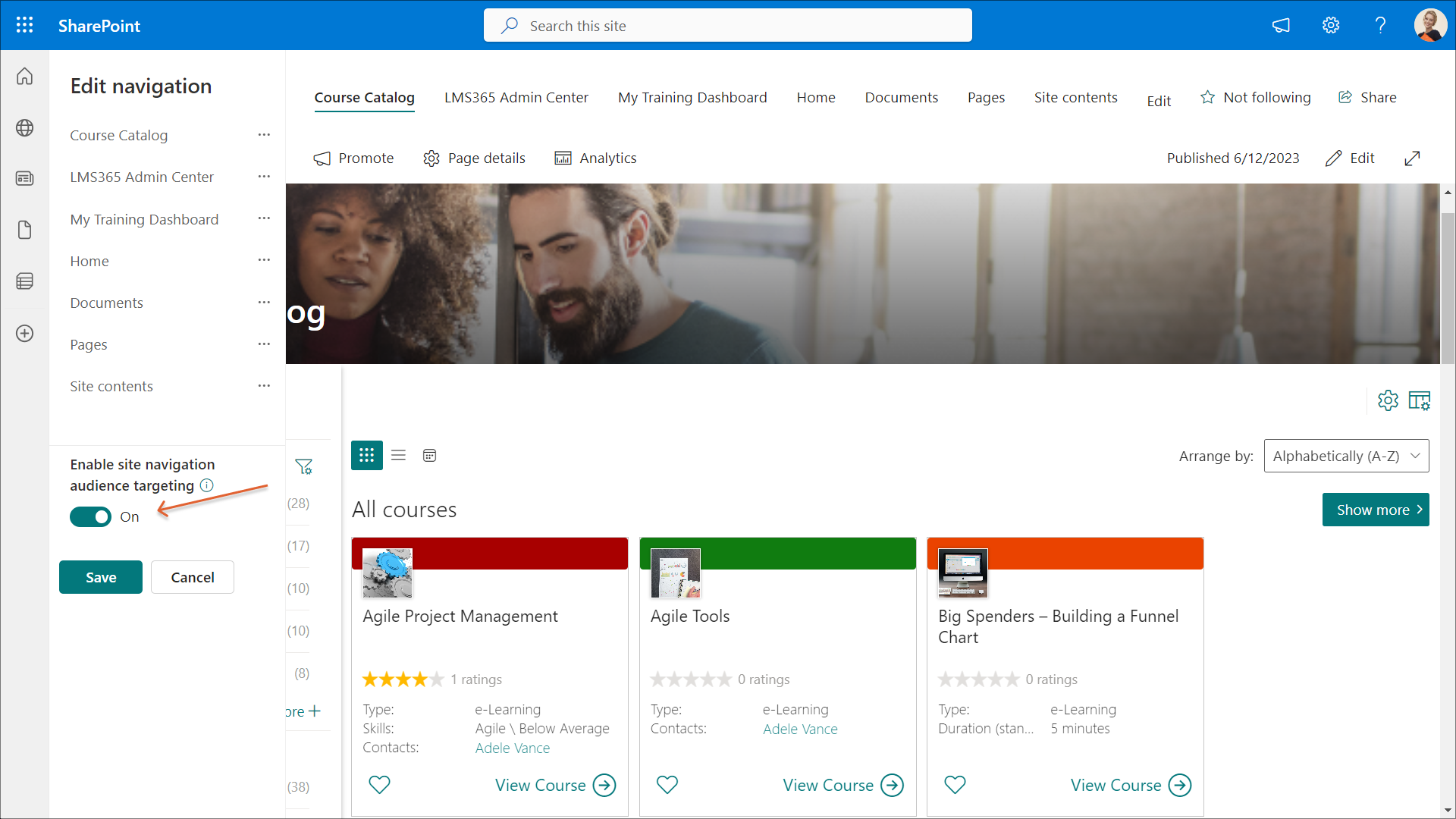Switch to list view layout
The image size is (1456, 819).
click(x=398, y=456)
